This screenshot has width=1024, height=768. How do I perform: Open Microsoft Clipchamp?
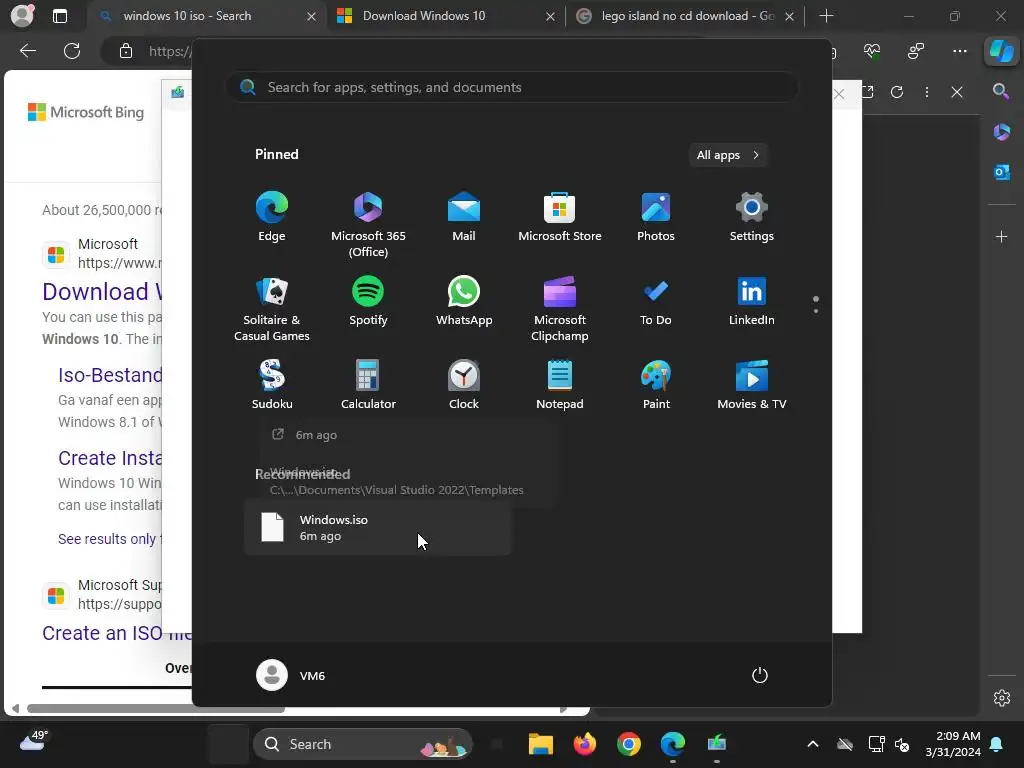point(560,309)
